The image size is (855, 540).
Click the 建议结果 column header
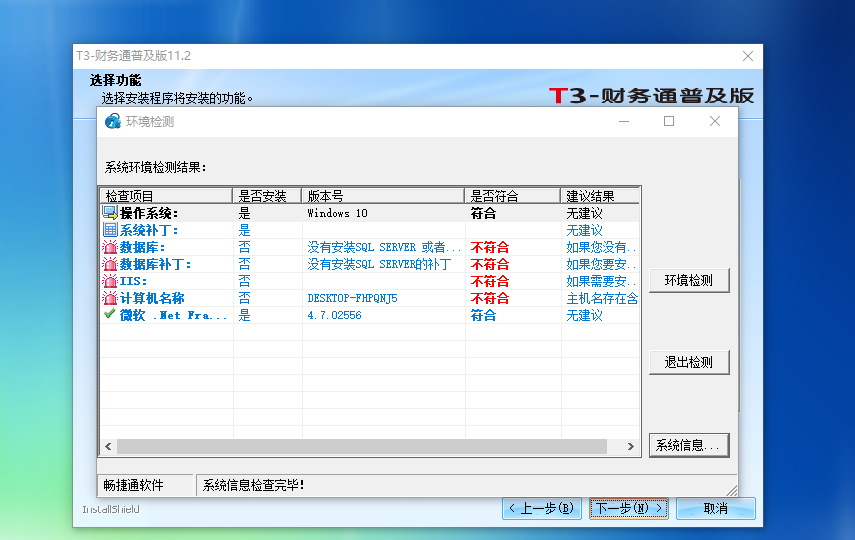(x=600, y=195)
